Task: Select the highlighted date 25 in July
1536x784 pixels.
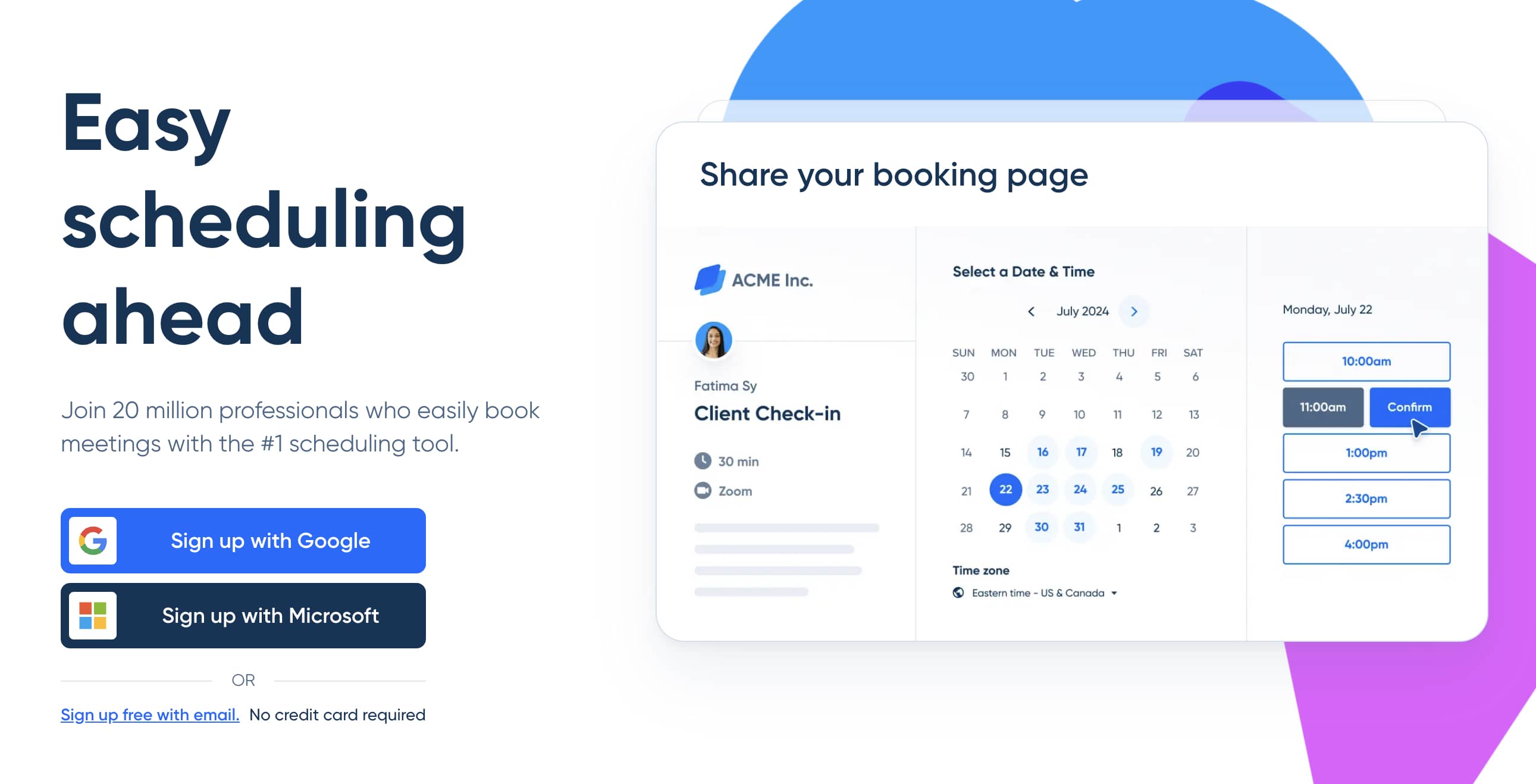Action: click(1118, 489)
